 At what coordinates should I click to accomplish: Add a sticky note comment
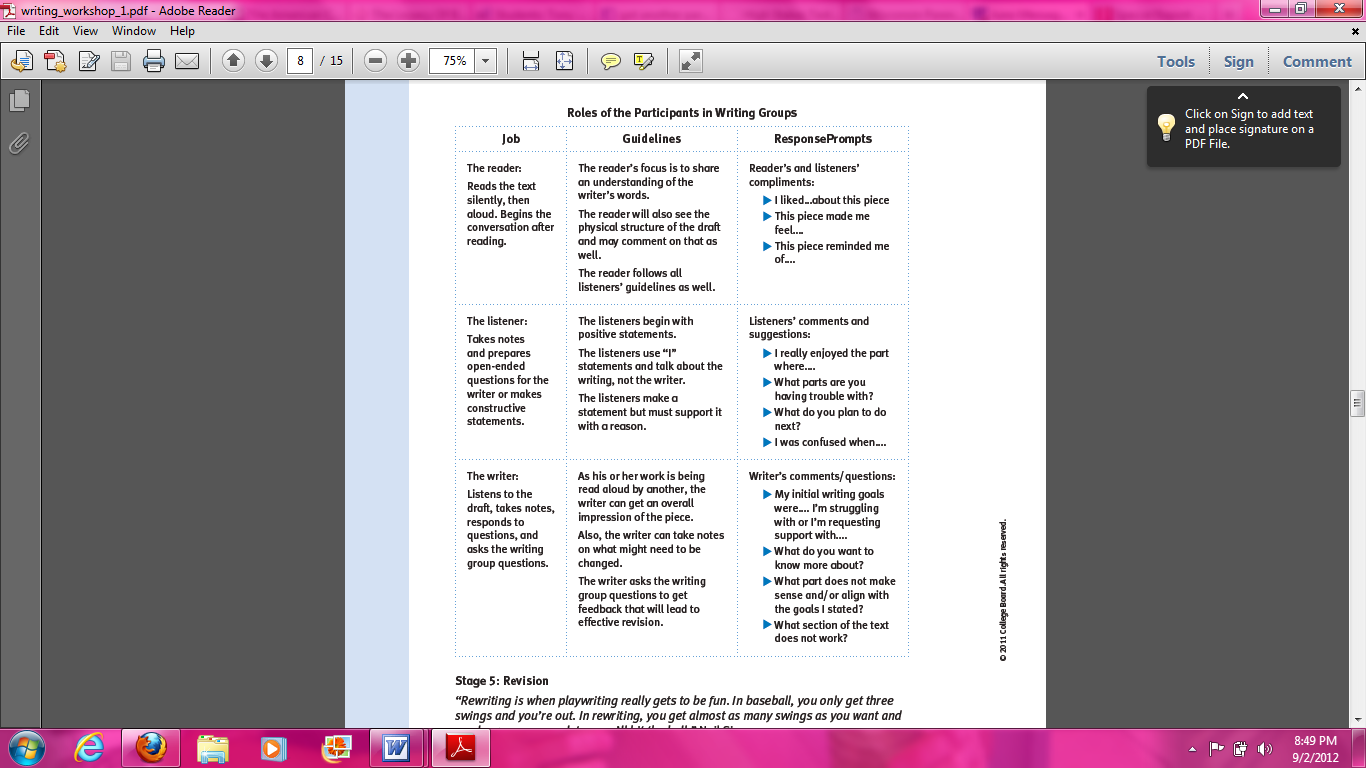coord(610,61)
